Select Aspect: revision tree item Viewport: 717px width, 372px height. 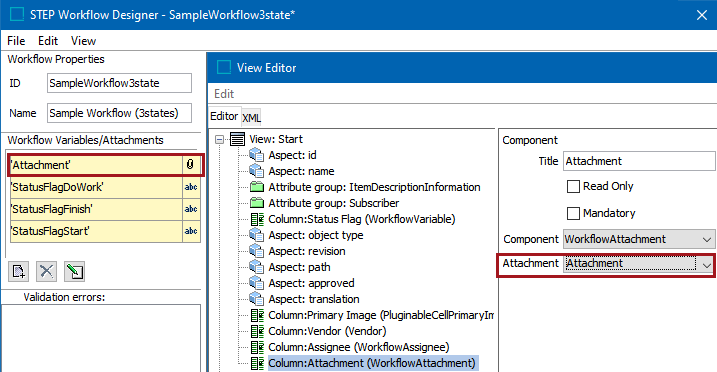tap(307, 251)
